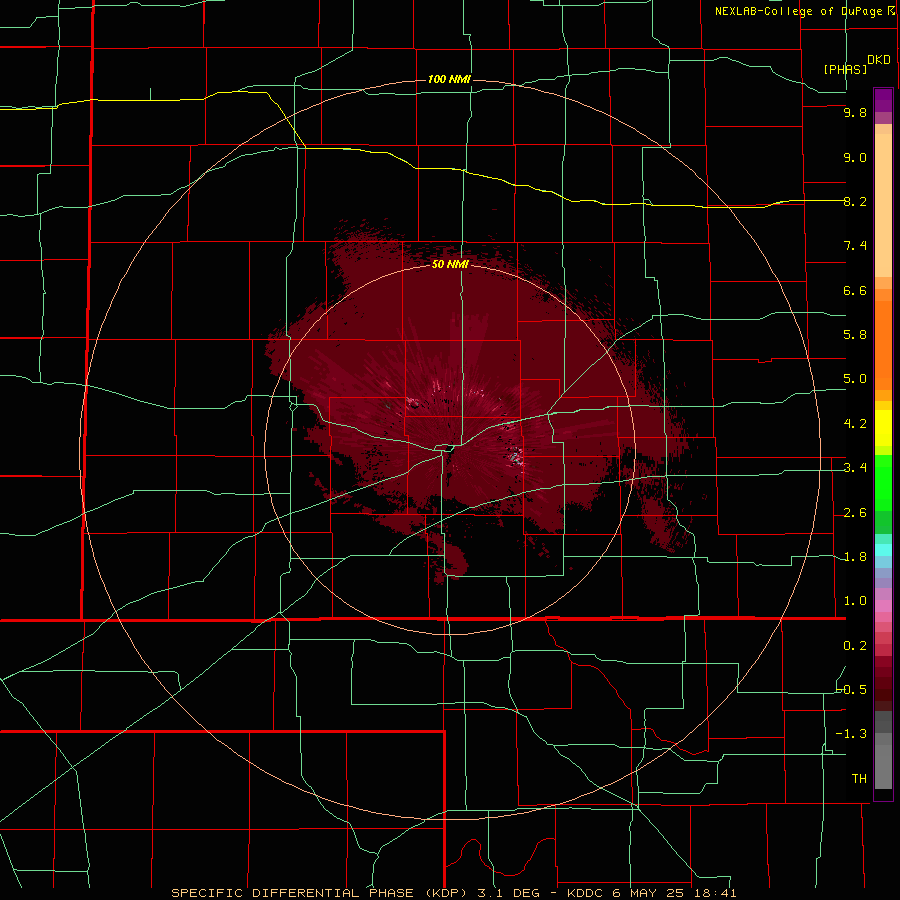
Task: Click the 50 NMI range ring label
Action: tap(450, 264)
